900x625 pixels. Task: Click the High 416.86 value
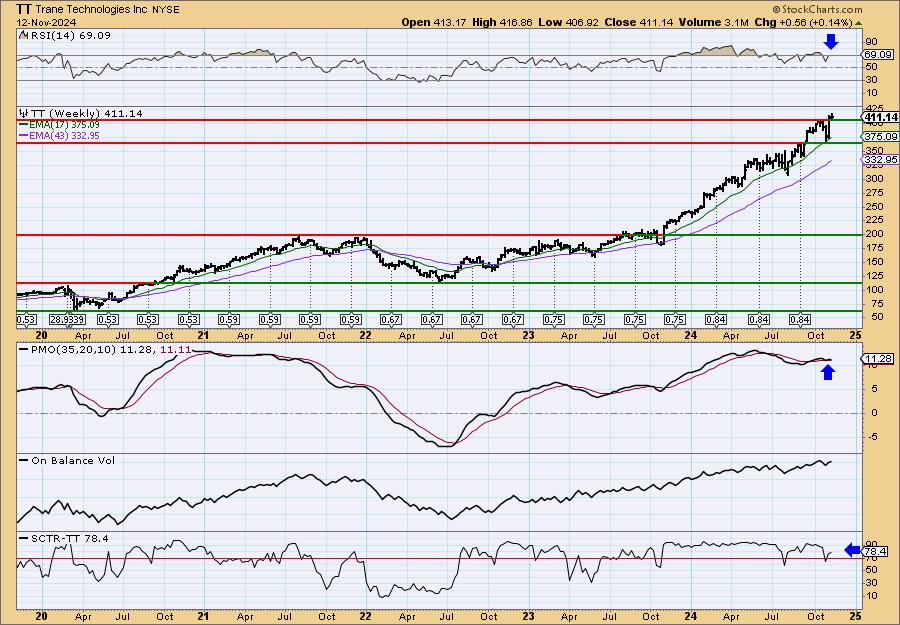pyautogui.click(x=502, y=22)
